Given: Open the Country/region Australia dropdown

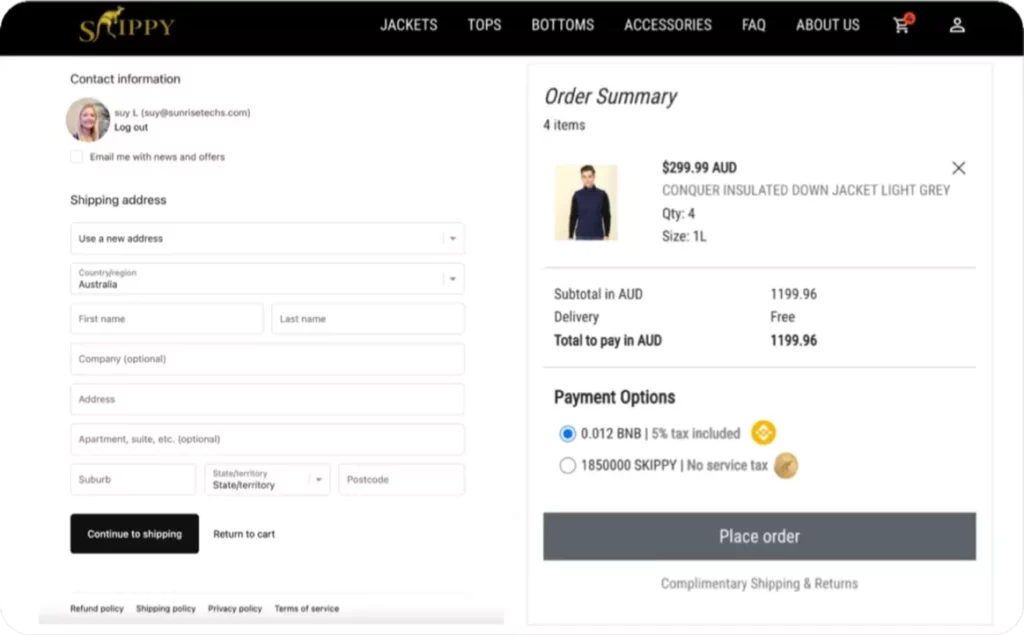Looking at the screenshot, I should (267, 279).
